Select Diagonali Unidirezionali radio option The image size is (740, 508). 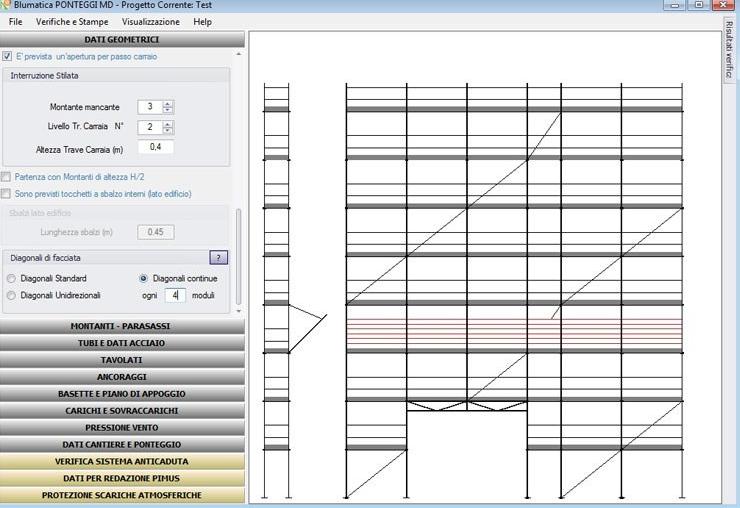12,295
